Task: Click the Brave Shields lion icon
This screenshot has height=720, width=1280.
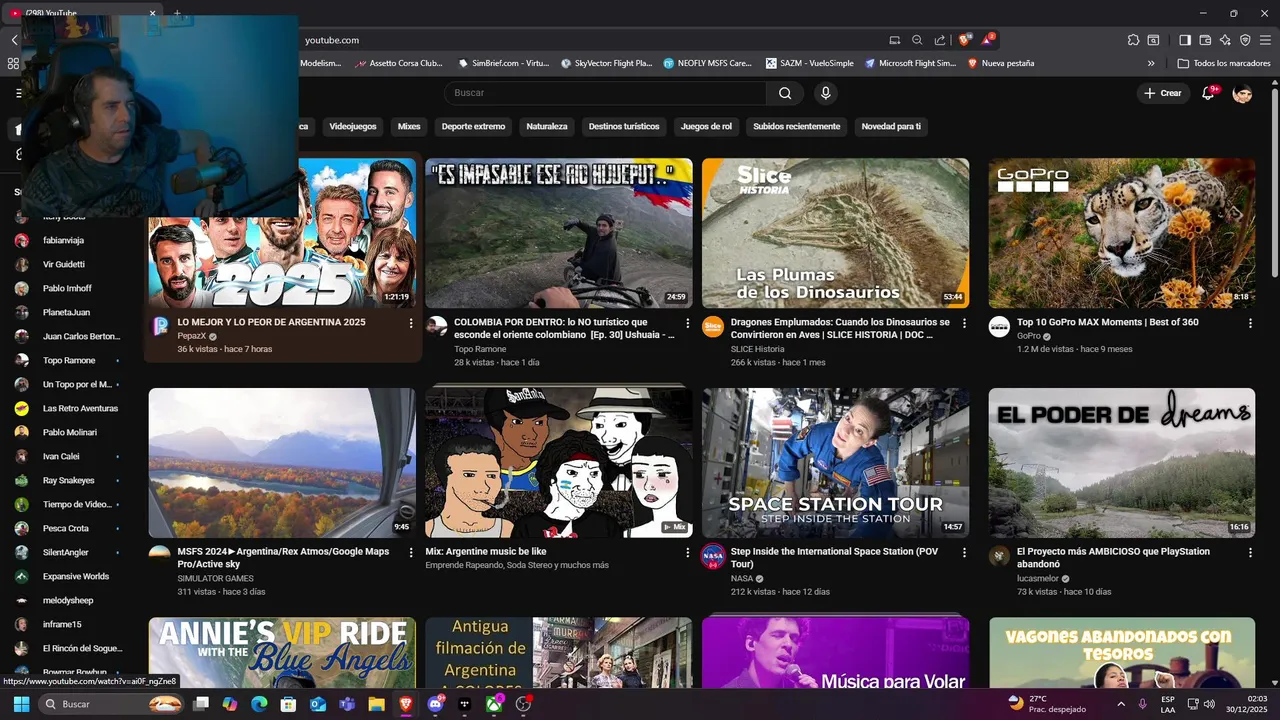Action: 964,40
